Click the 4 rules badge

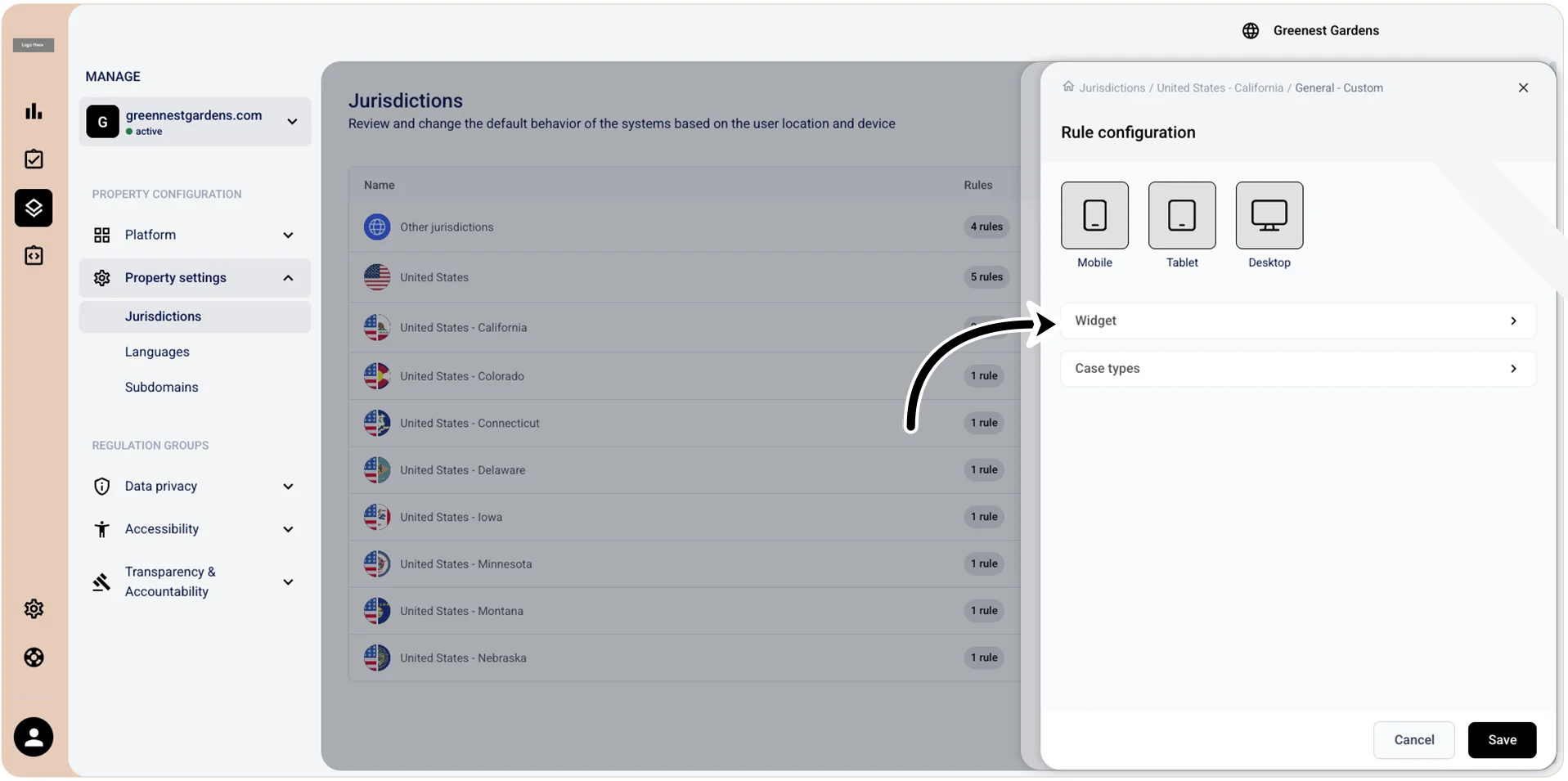pos(986,227)
